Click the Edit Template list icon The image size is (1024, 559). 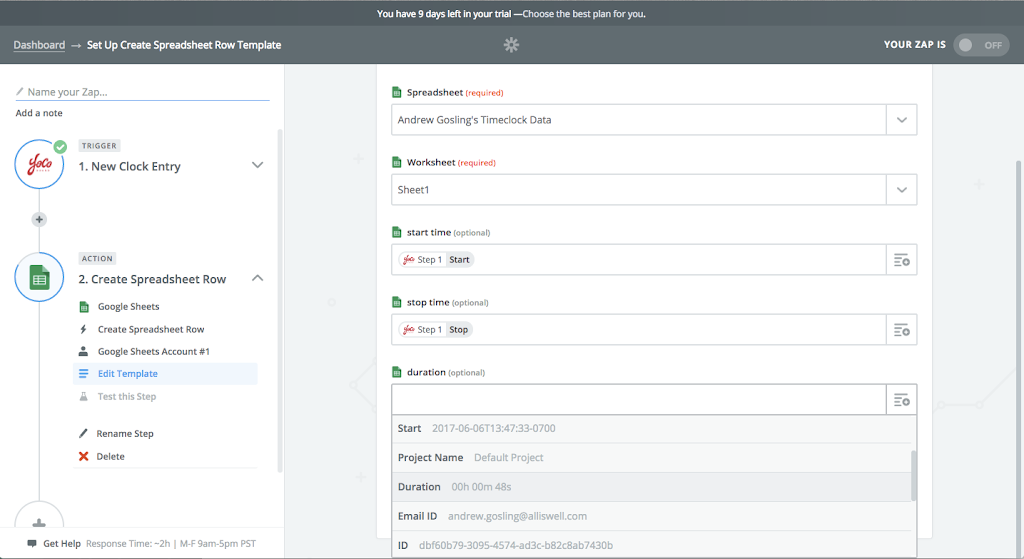tap(84, 374)
